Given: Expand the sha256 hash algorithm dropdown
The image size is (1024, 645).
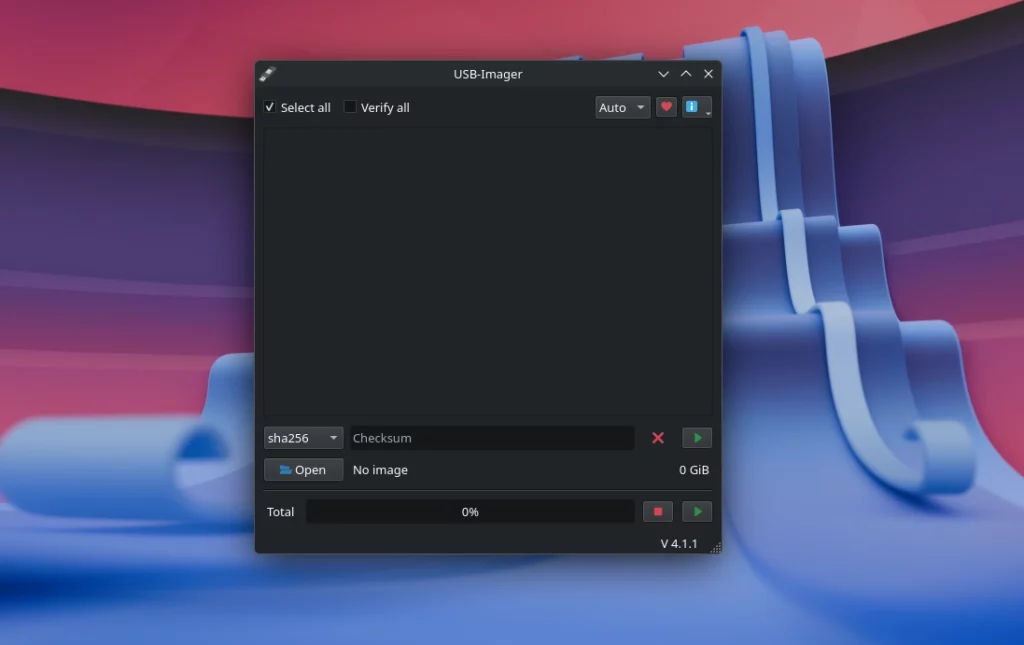Looking at the screenshot, I should tap(303, 438).
